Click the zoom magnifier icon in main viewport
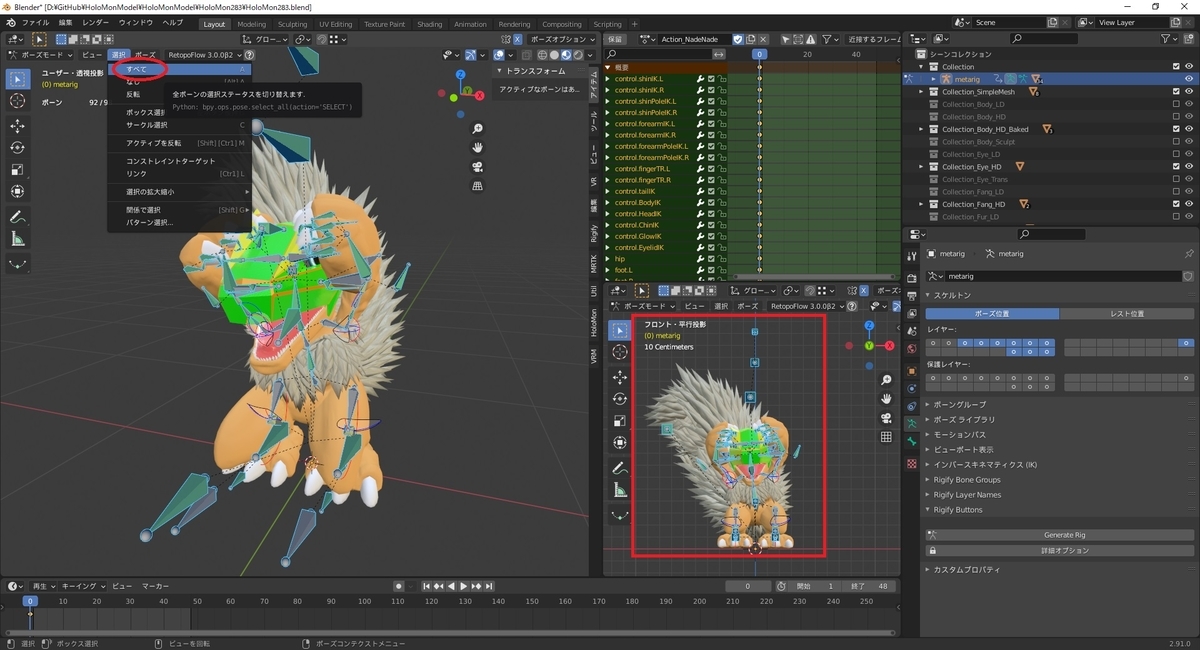The height and width of the screenshot is (650, 1200). click(x=478, y=129)
